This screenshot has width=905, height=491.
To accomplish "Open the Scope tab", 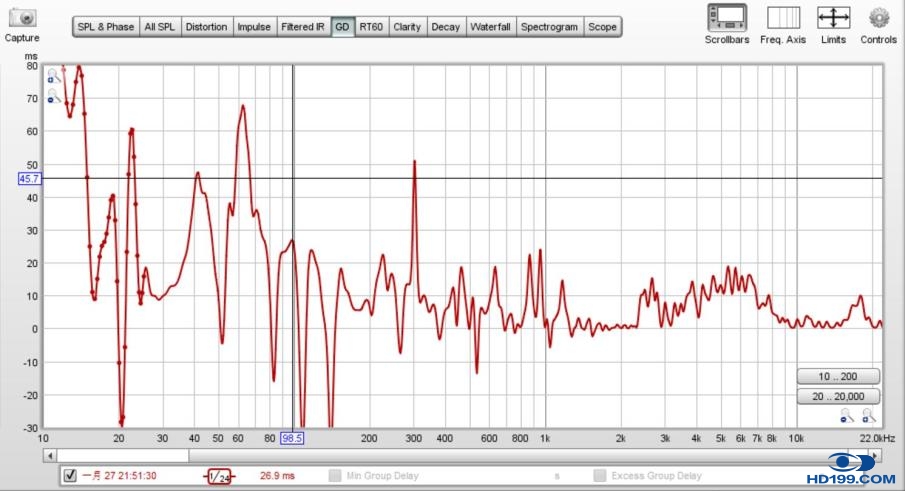I will [603, 27].
